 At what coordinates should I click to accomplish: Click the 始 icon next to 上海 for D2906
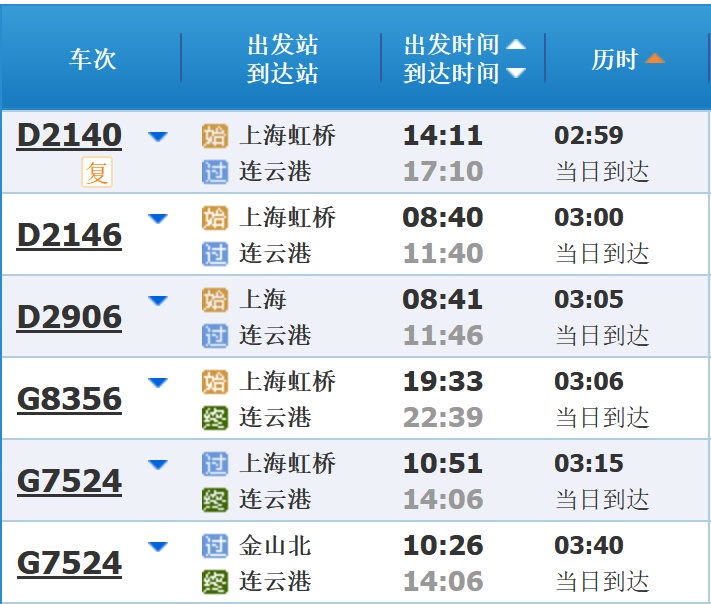(x=215, y=300)
